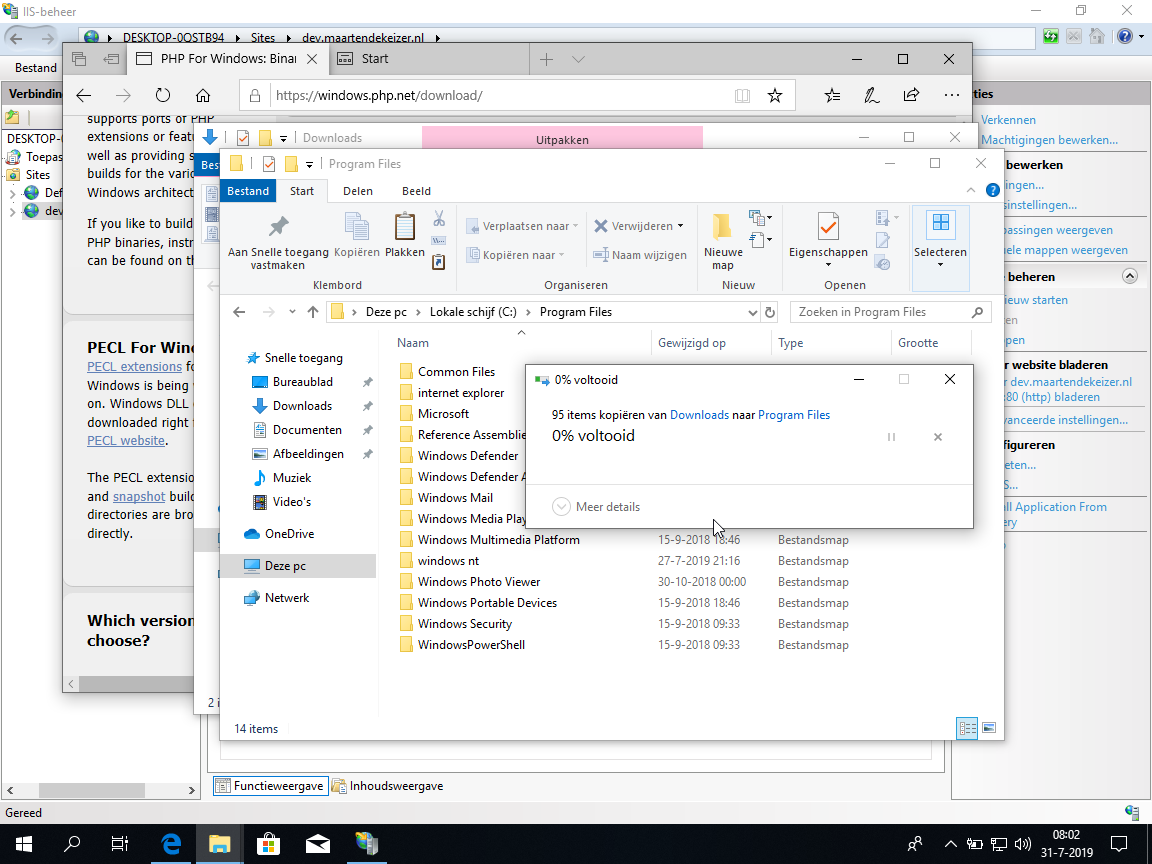Go to Edge home page
Screen dimensions: 1152x864
click(203, 96)
